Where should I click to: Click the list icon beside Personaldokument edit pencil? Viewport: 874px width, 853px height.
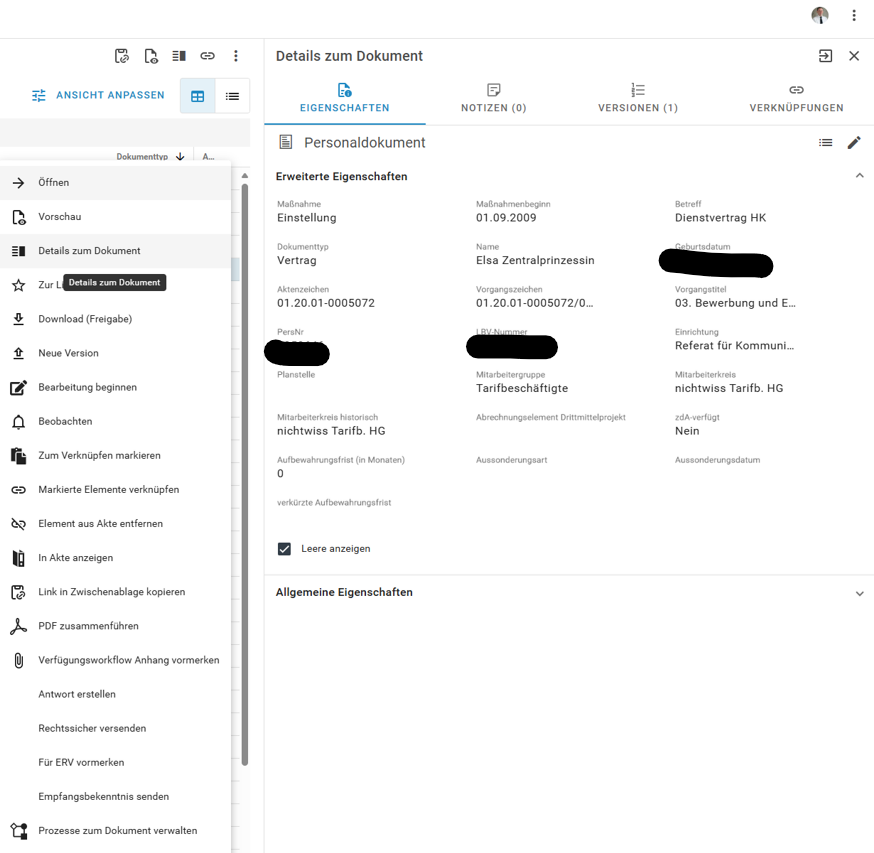pyautogui.click(x=825, y=143)
